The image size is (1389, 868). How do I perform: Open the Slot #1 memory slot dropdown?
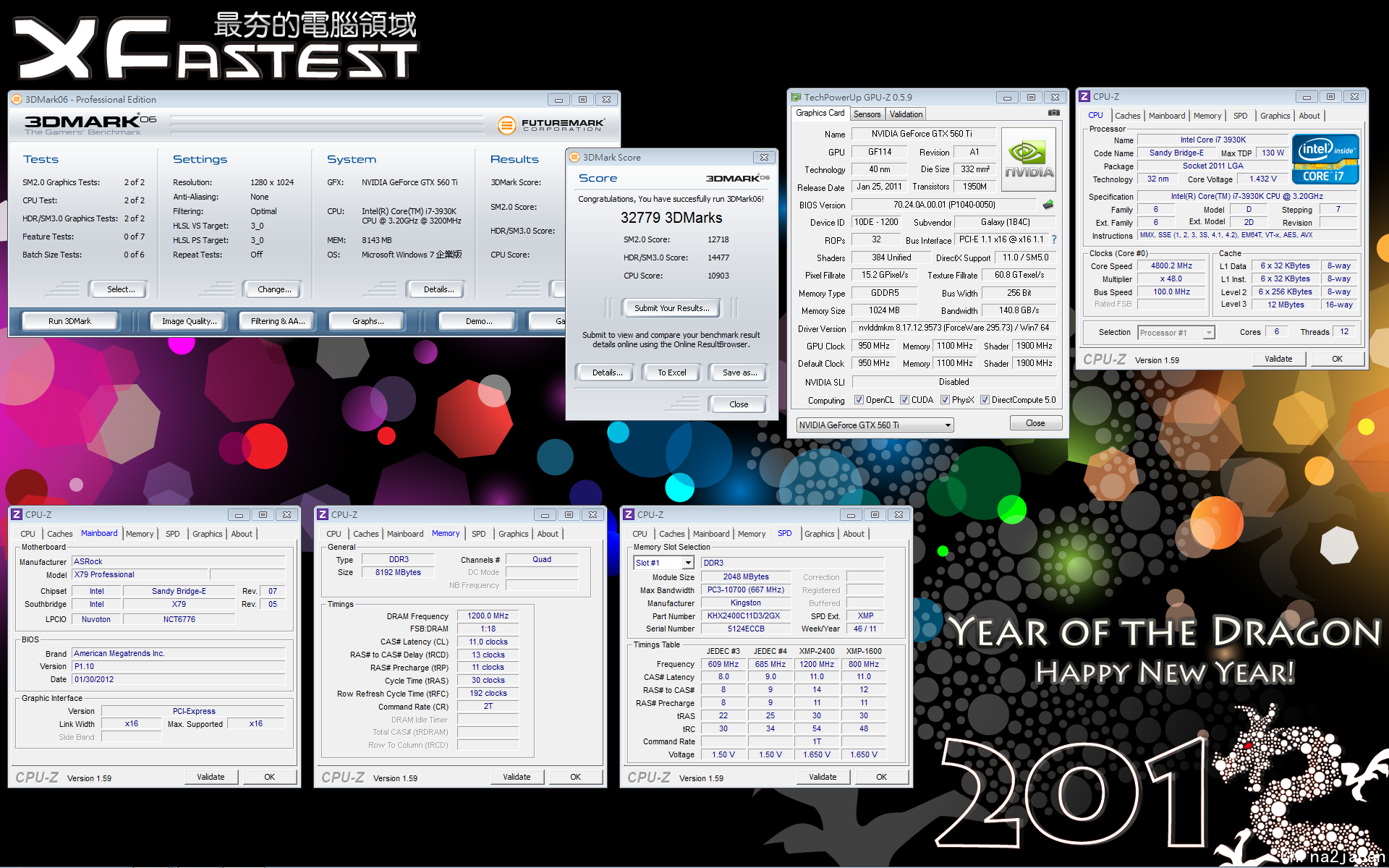[x=664, y=563]
